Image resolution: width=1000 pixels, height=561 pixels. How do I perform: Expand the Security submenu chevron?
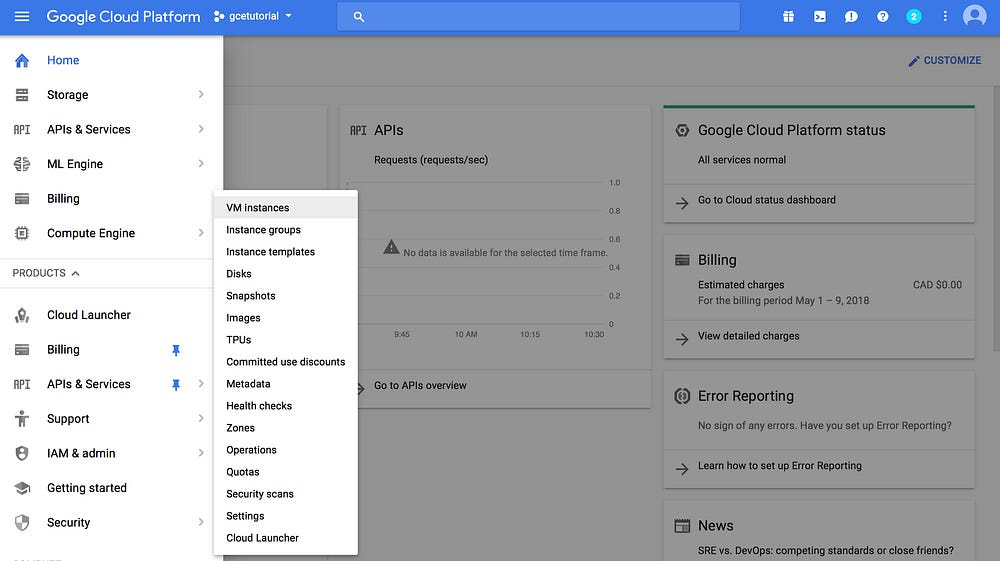tap(201, 522)
